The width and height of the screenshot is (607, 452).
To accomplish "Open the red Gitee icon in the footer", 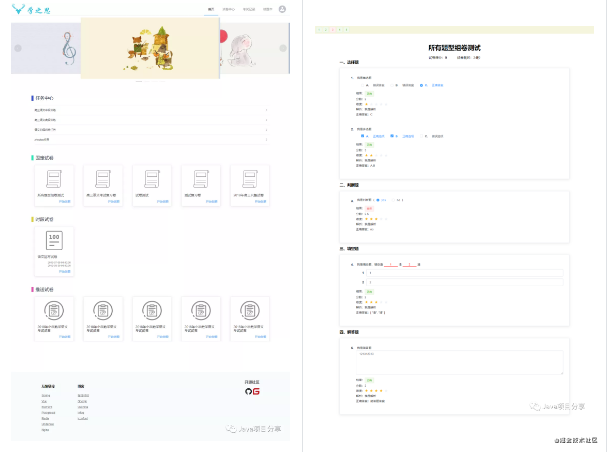I will [x=256, y=392].
